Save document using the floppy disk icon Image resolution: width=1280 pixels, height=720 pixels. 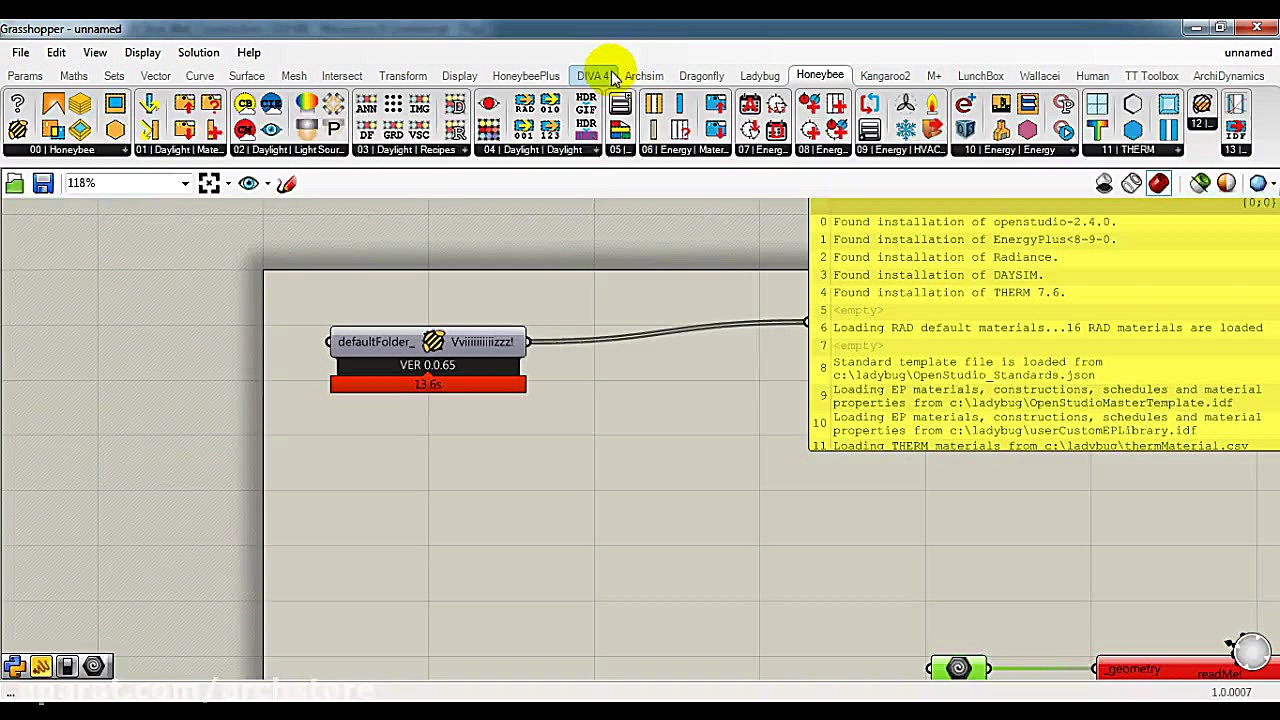click(42, 183)
